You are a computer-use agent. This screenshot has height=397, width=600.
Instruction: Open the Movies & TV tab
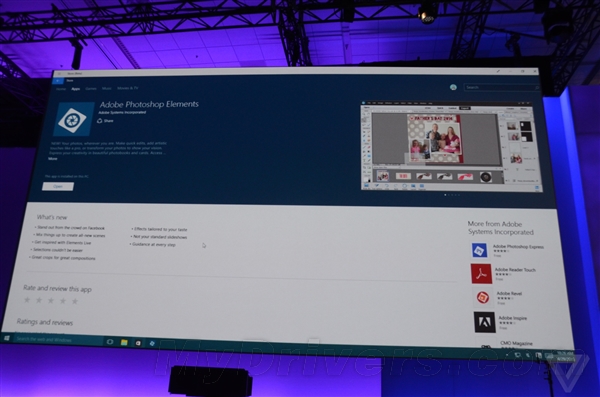(x=128, y=88)
